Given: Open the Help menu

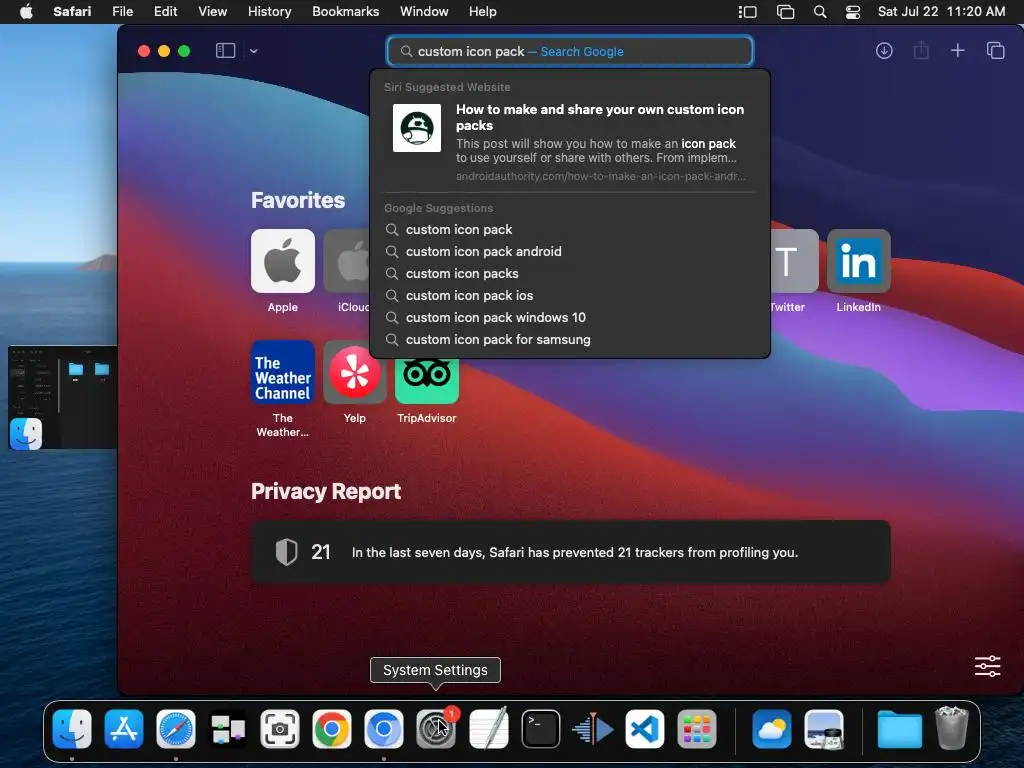Looking at the screenshot, I should pyautogui.click(x=483, y=11).
